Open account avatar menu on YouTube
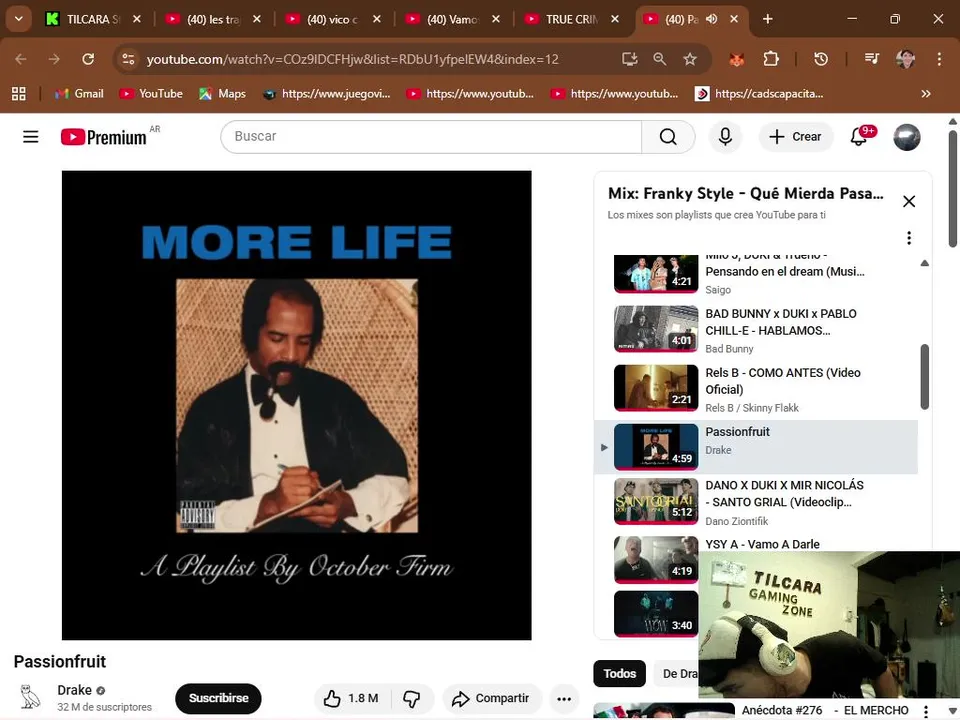 click(907, 137)
